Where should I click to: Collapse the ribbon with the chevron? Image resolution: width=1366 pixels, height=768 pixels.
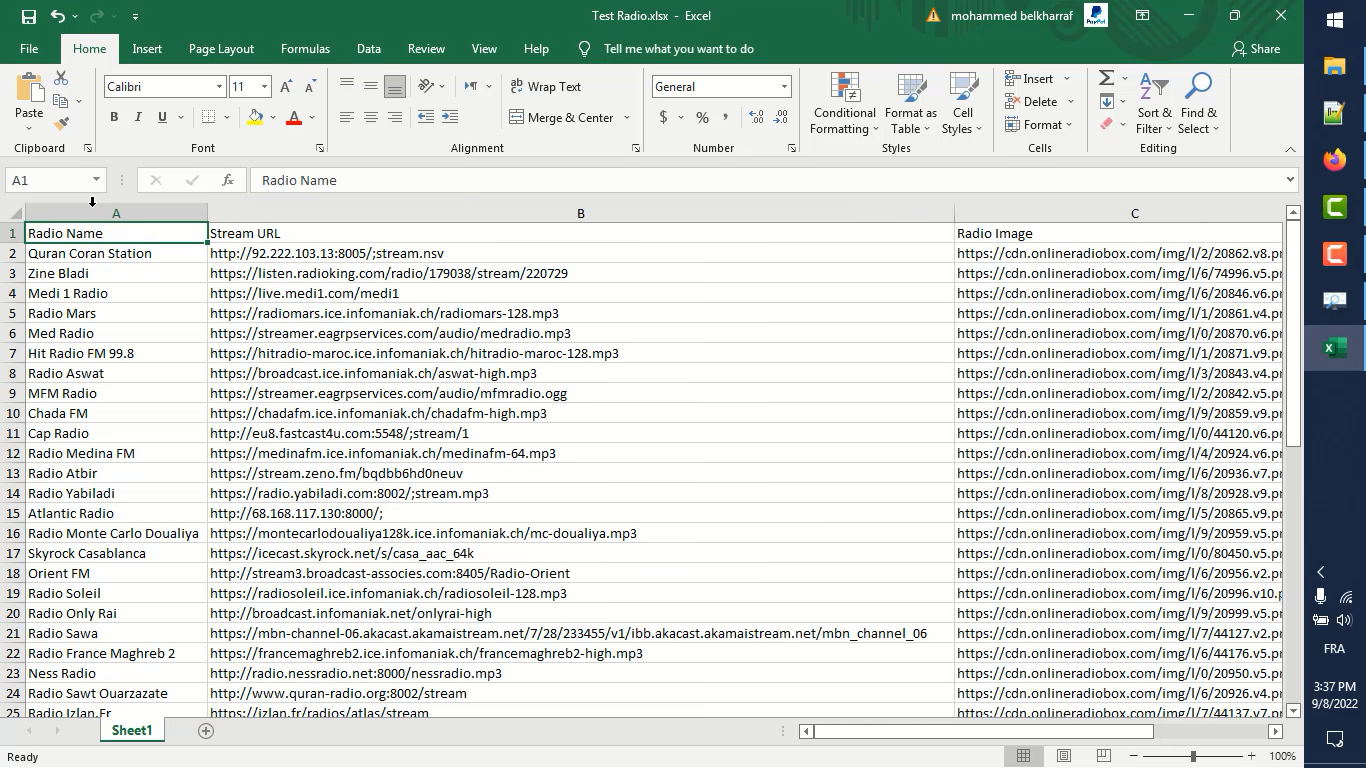pyautogui.click(x=1290, y=149)
